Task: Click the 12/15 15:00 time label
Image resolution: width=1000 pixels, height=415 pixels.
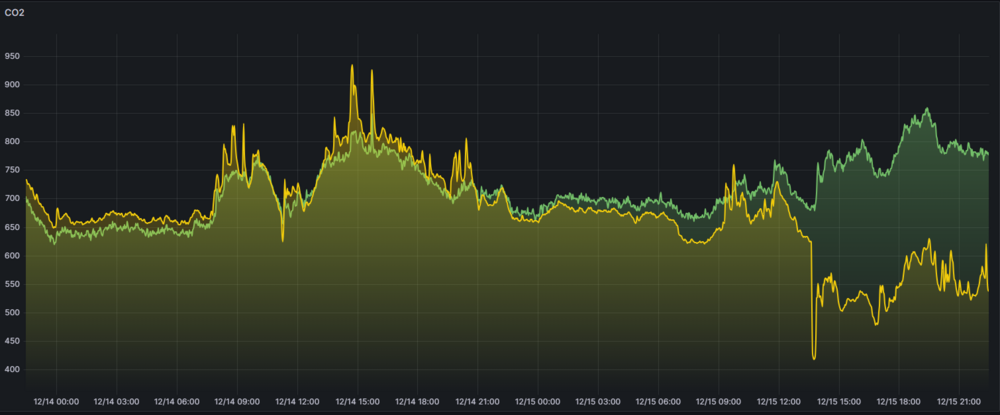Action: 839,402
